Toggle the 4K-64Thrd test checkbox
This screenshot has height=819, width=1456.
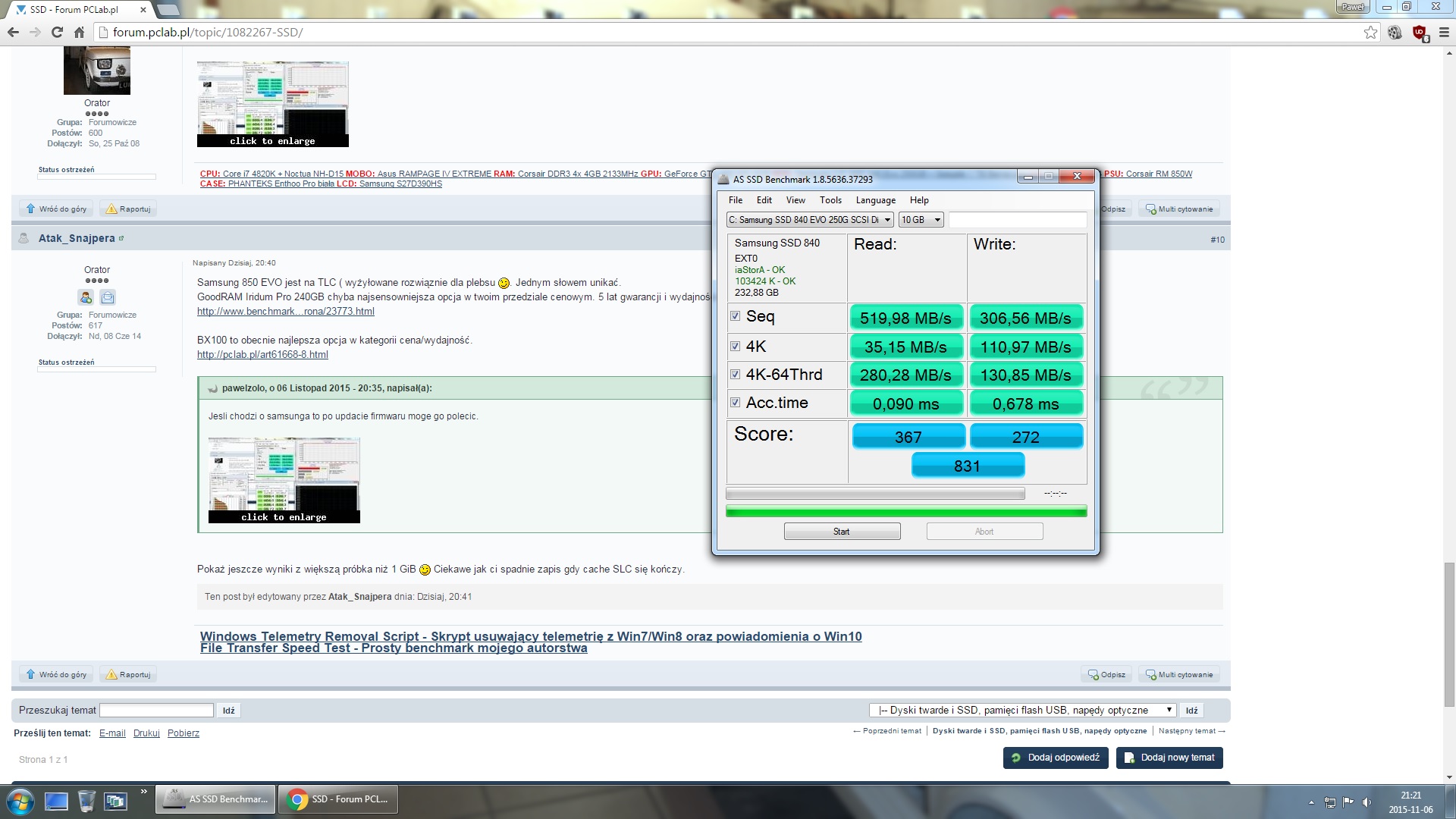click(735, 375)
